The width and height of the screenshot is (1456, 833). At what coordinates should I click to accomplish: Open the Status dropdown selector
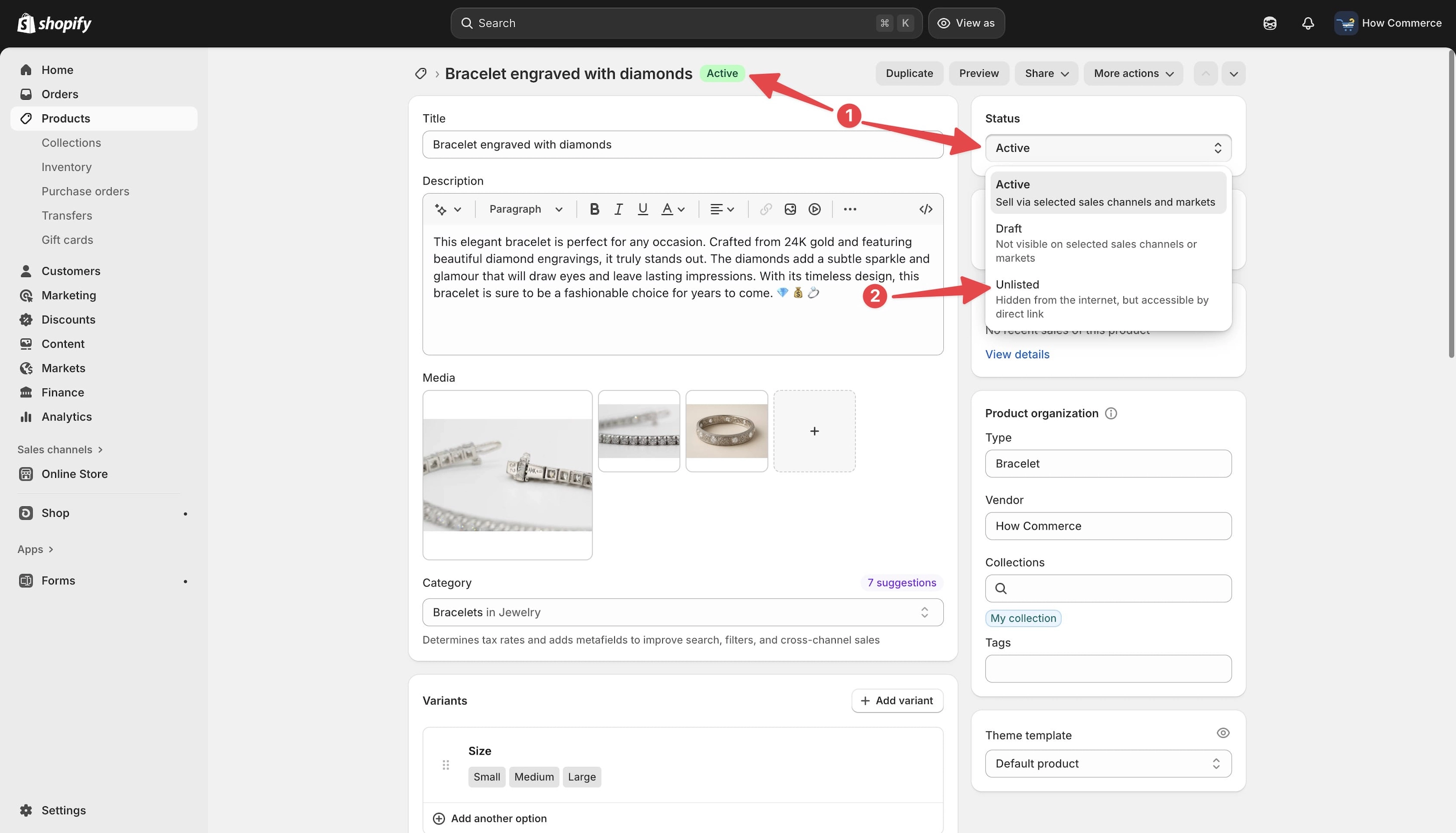(1108, 148)
